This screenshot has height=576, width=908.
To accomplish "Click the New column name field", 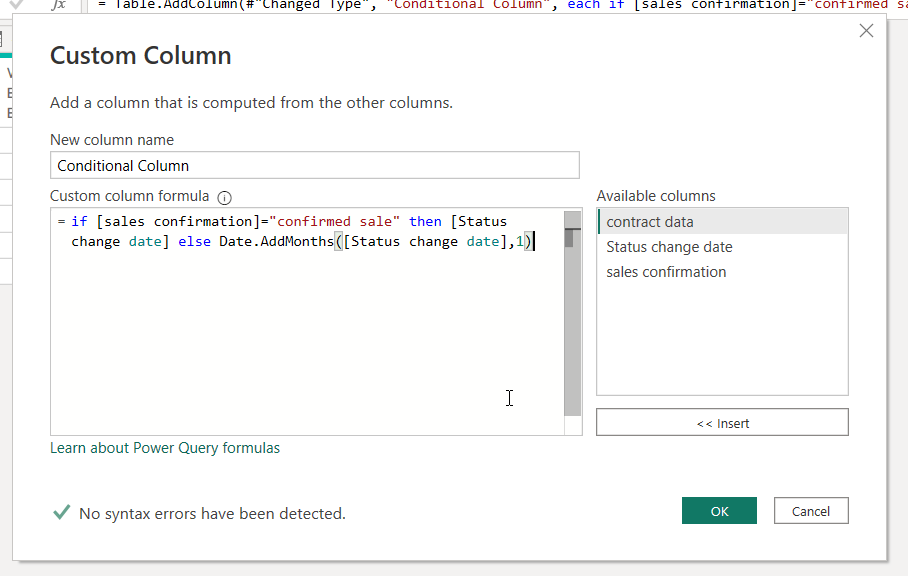I will coord(314,166).
